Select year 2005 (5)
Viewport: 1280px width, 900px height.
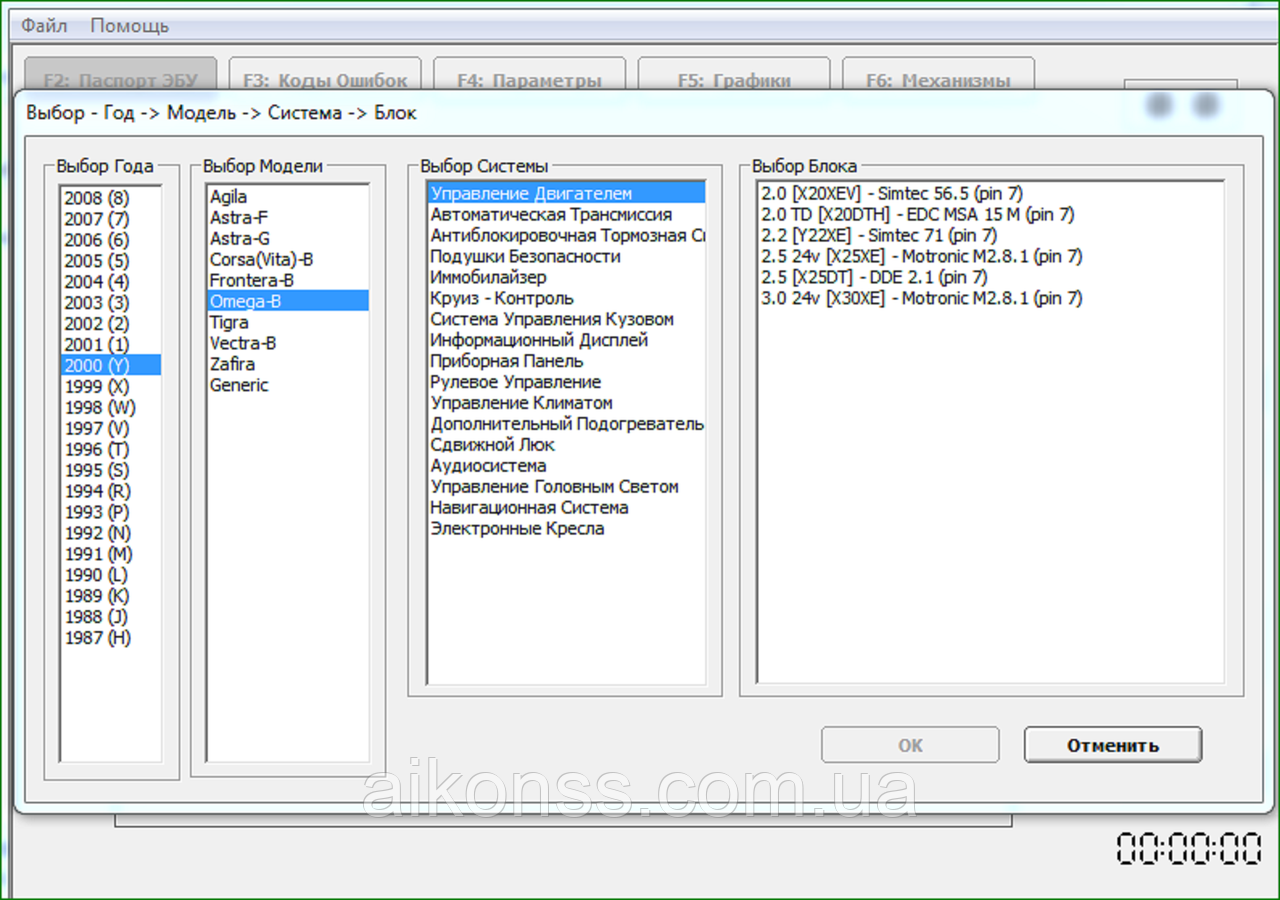click(110, 261)
